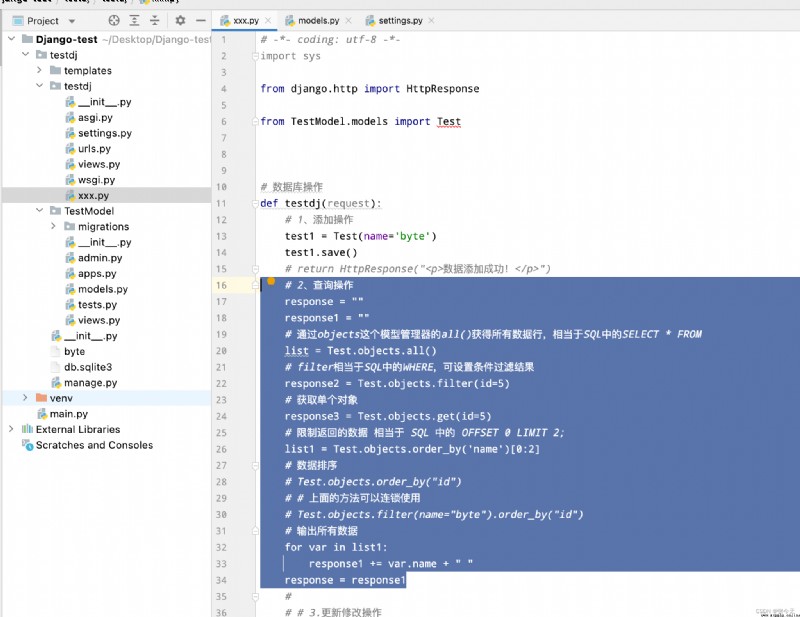800x617 pixels.
Task: Select urls.py in project tree
Action: coord(94,149)
